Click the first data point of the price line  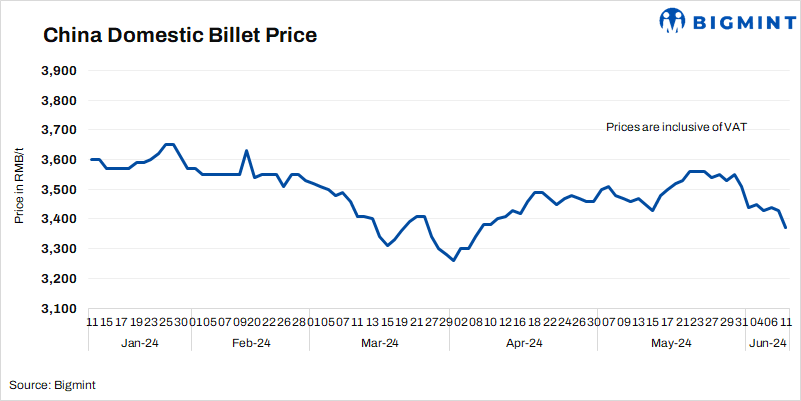tap(91, 160)
